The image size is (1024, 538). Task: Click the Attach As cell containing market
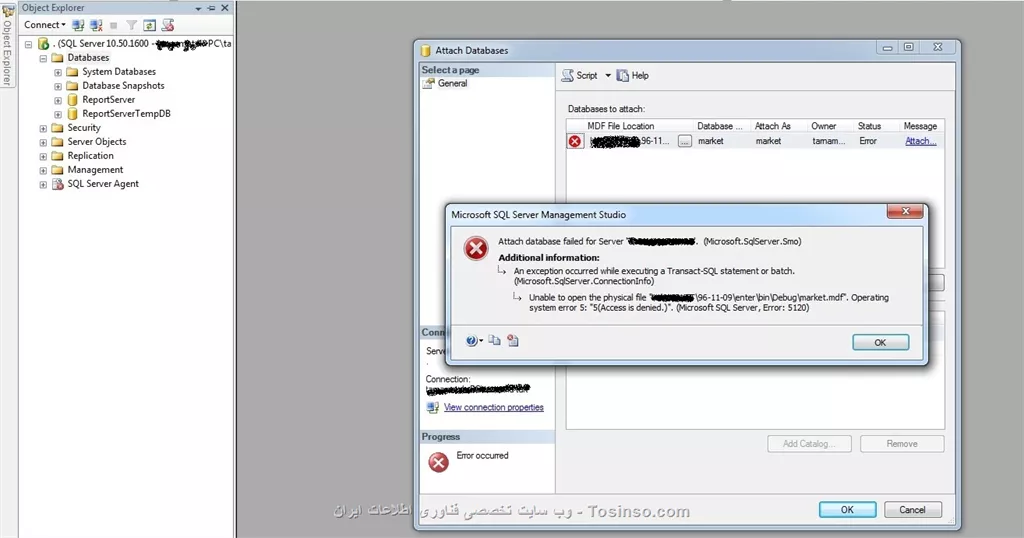[768, 141]
